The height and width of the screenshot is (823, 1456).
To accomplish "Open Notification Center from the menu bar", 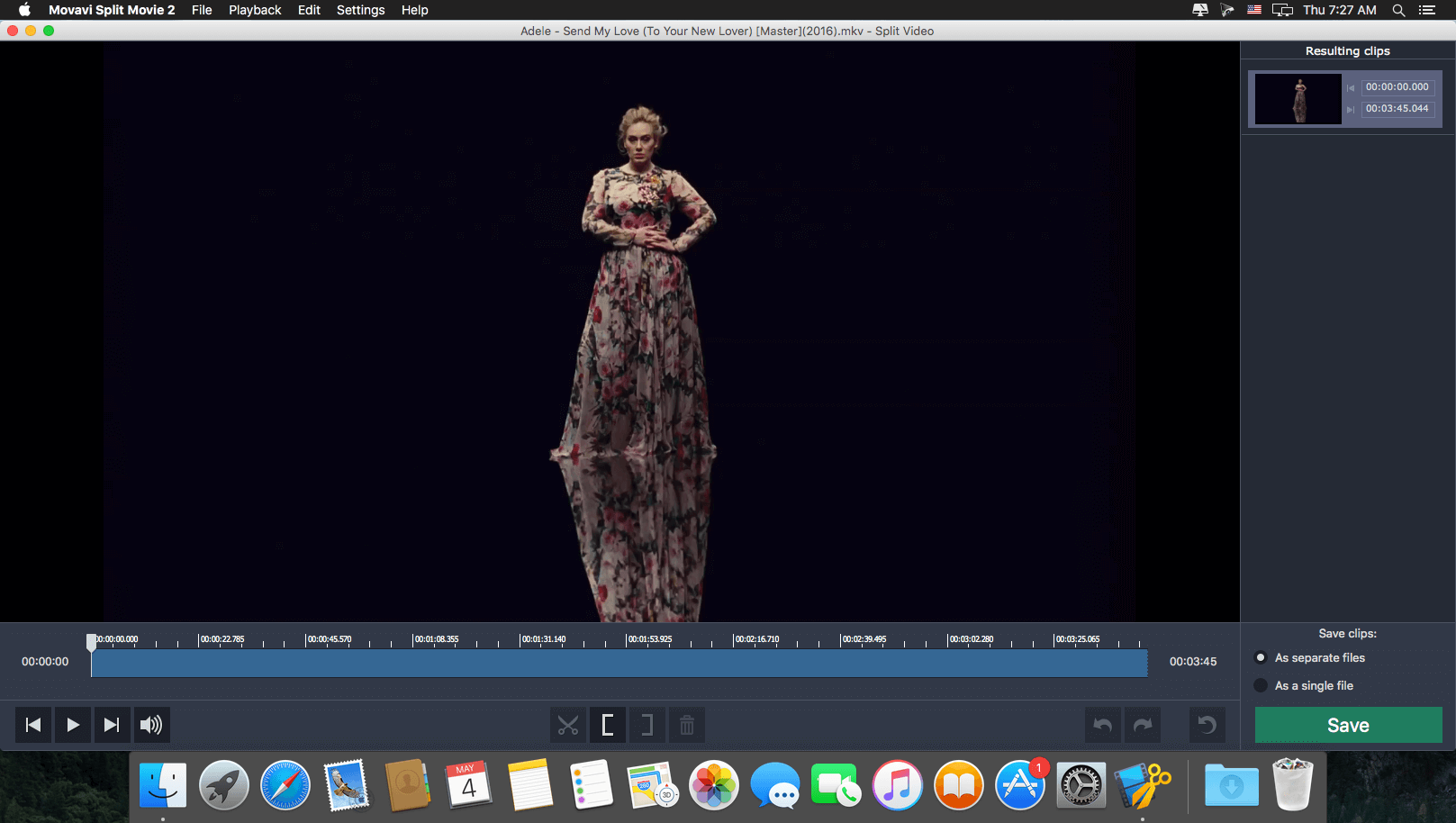I will [1427, 10].
